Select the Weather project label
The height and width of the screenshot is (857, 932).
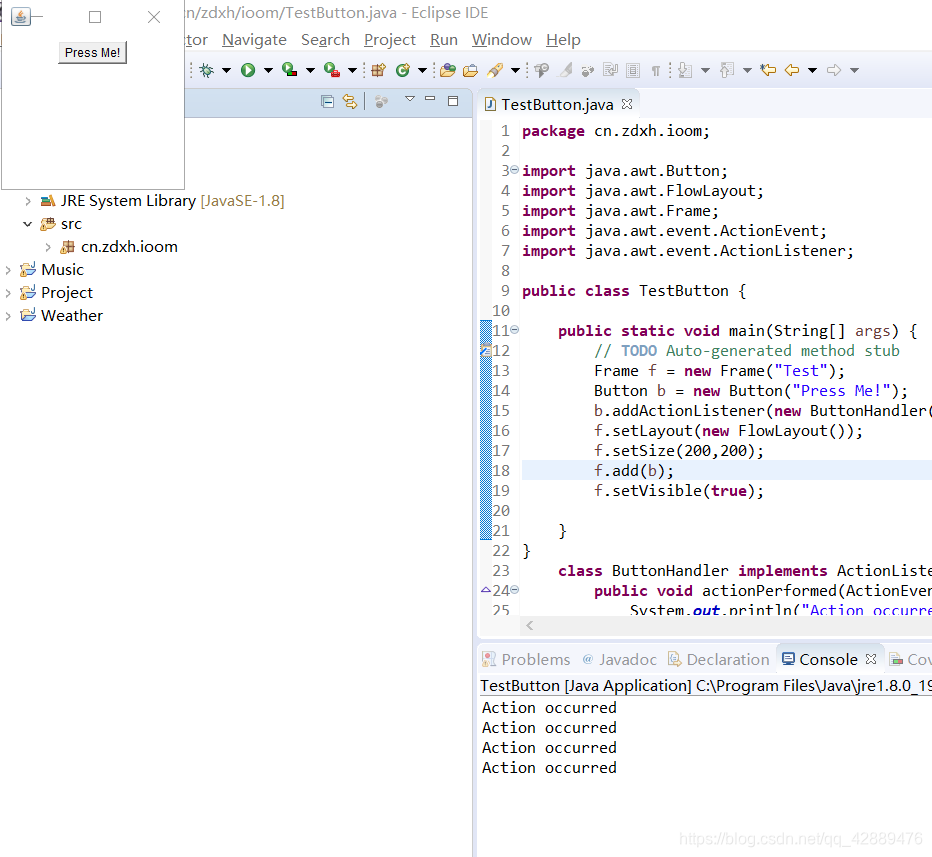(72, 316)
